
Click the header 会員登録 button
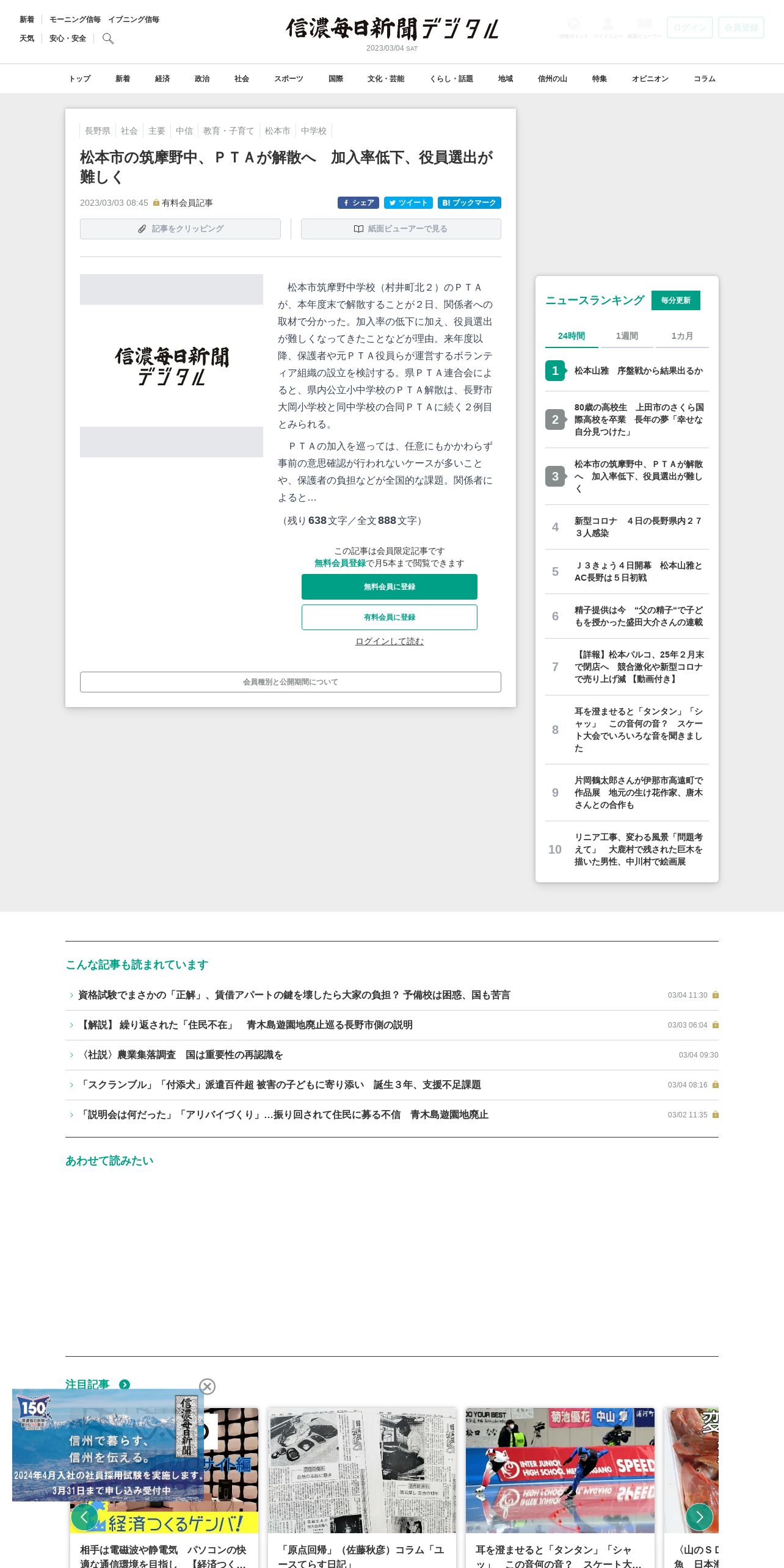tap(741, 27)
